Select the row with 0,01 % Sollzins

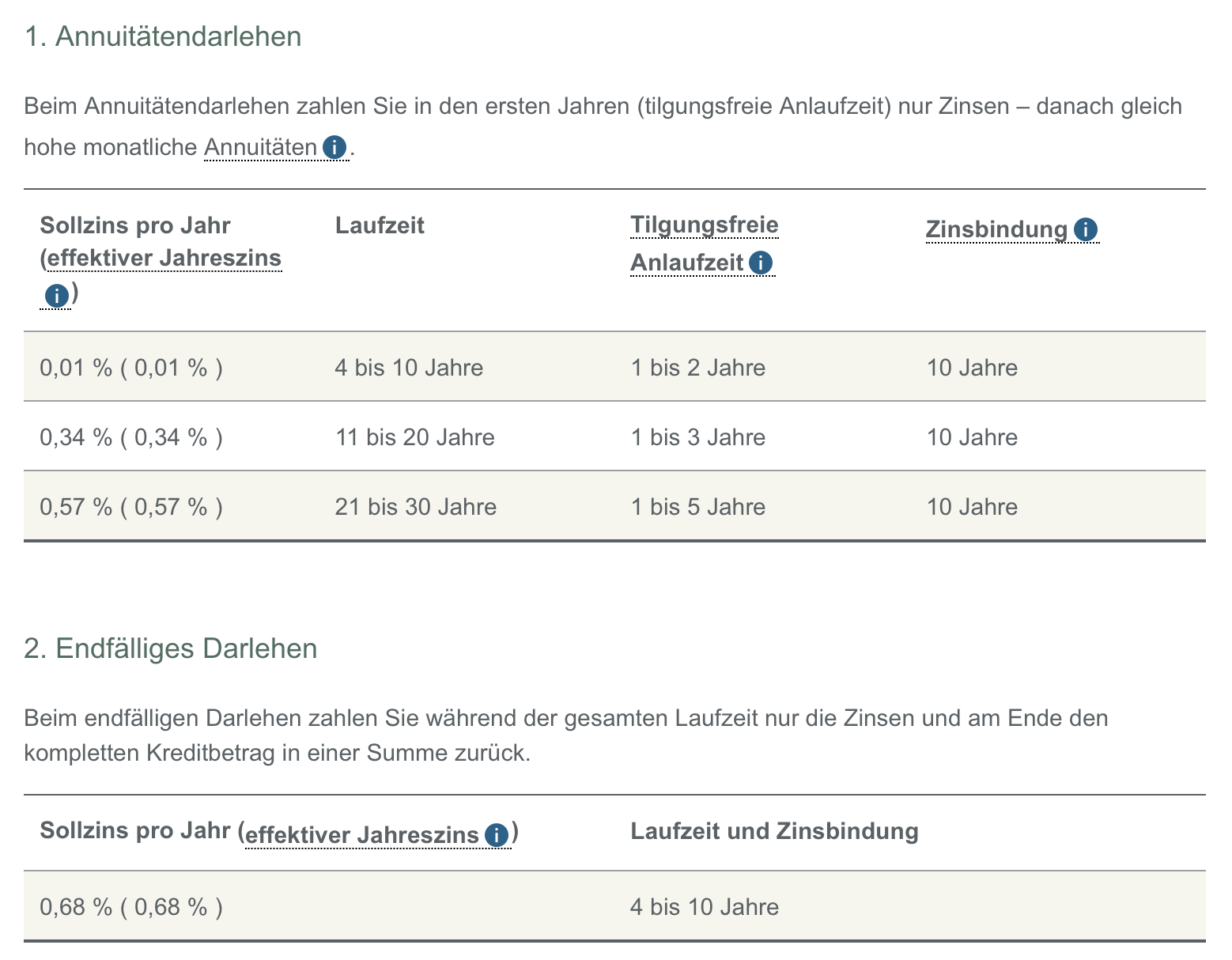pyautogui.click(x=554, y=367)
